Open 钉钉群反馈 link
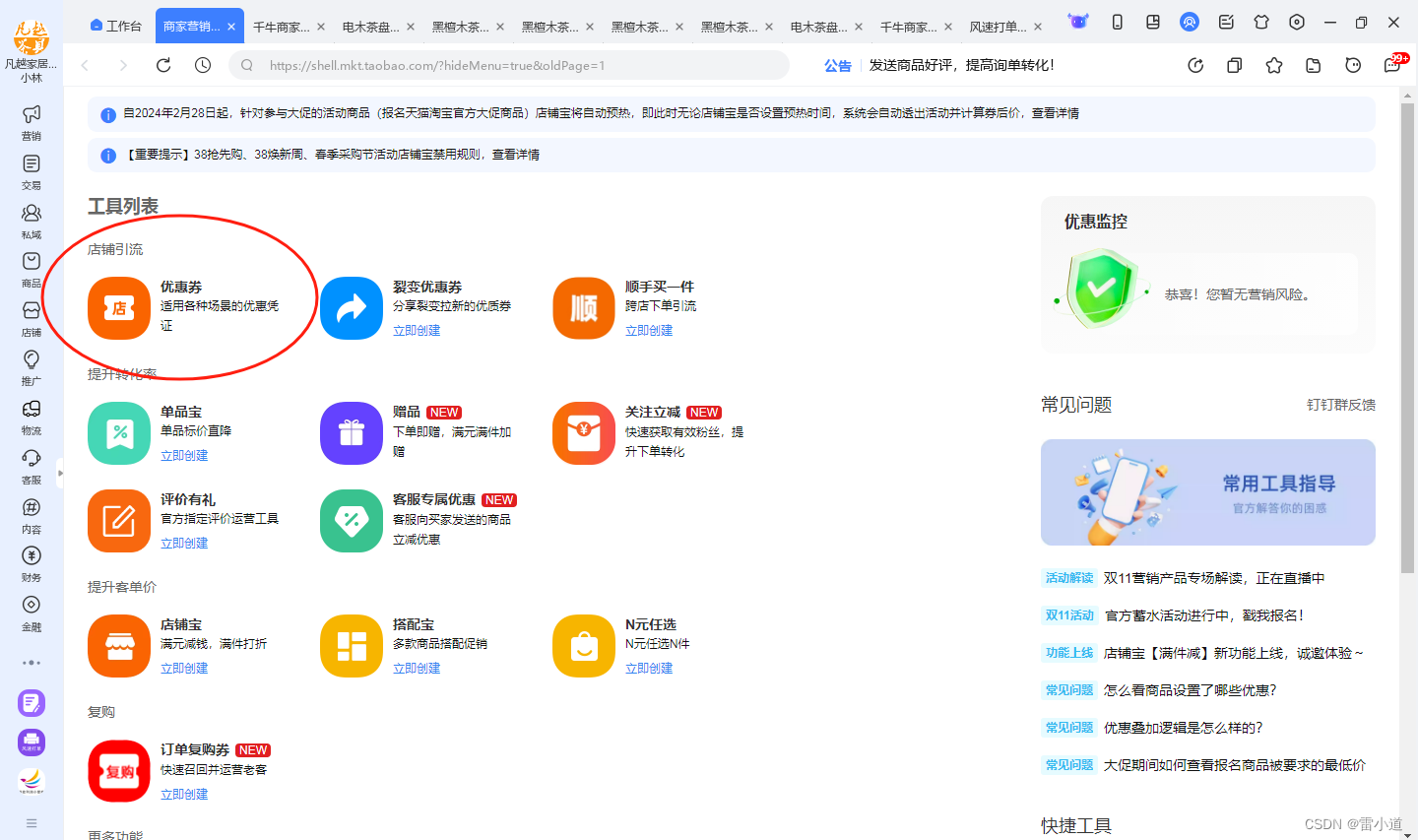Image resolution: width=1418 pixels, height=840 pixels. [x=1341, y=405]
